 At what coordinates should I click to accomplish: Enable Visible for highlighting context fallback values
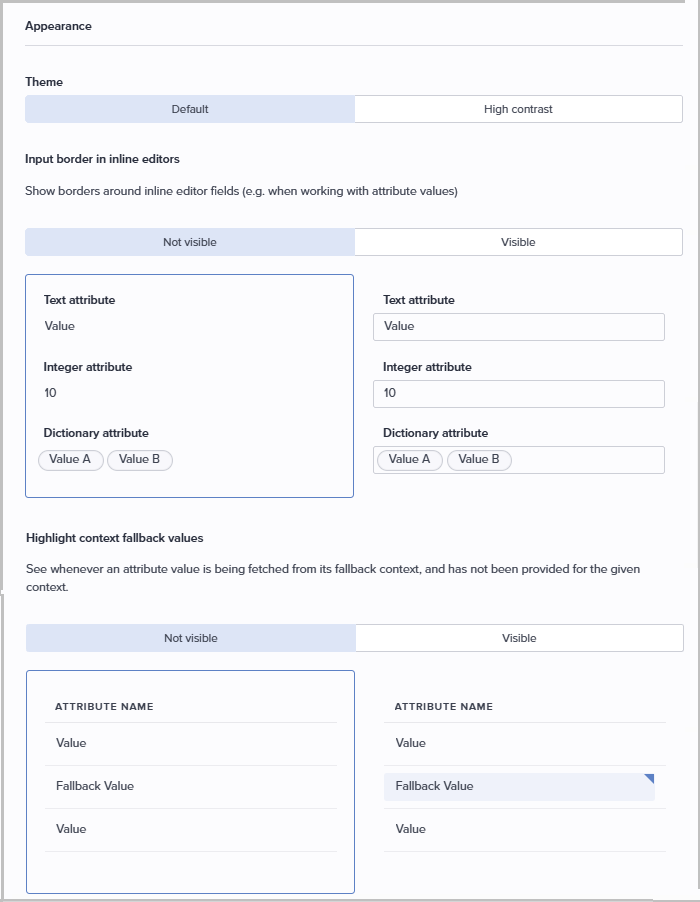point(519,638)
